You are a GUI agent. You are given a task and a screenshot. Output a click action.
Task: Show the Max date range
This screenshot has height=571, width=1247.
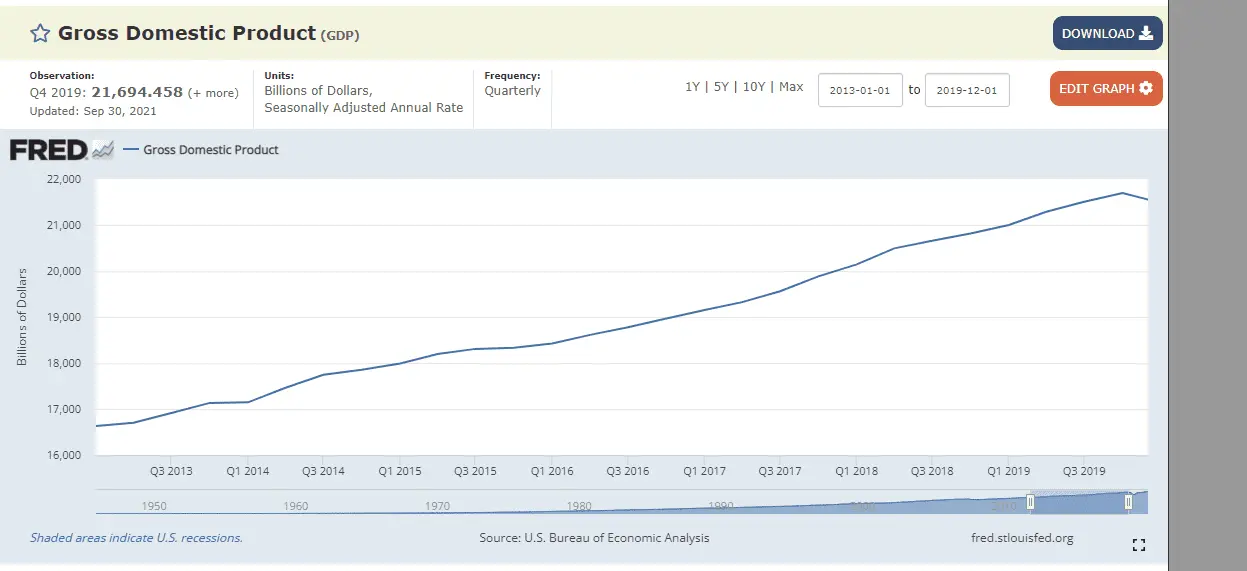coord(791,87)
